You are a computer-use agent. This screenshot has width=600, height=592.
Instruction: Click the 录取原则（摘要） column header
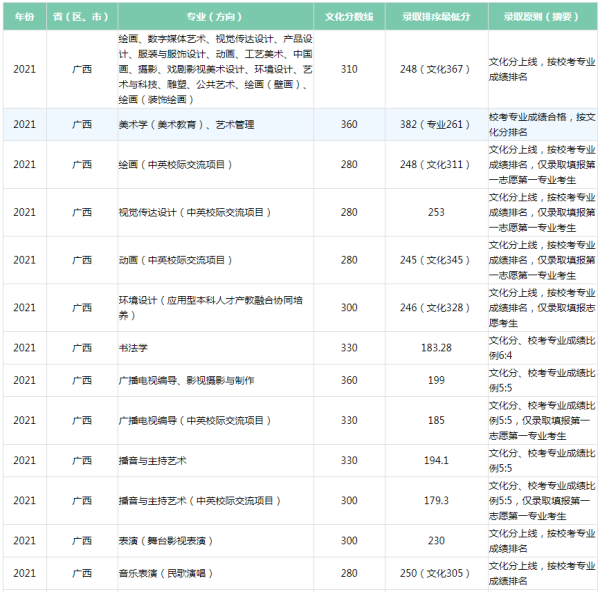tap(542, 16)
